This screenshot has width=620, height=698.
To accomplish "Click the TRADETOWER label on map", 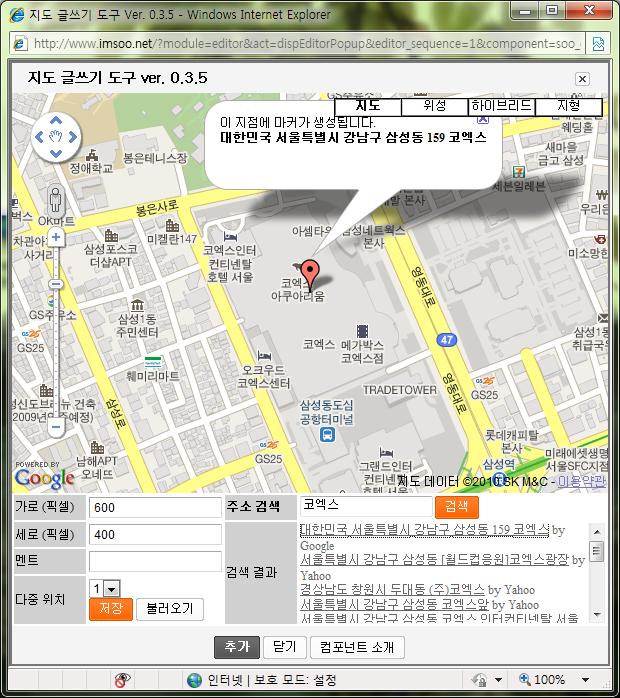I will point(400,390).
